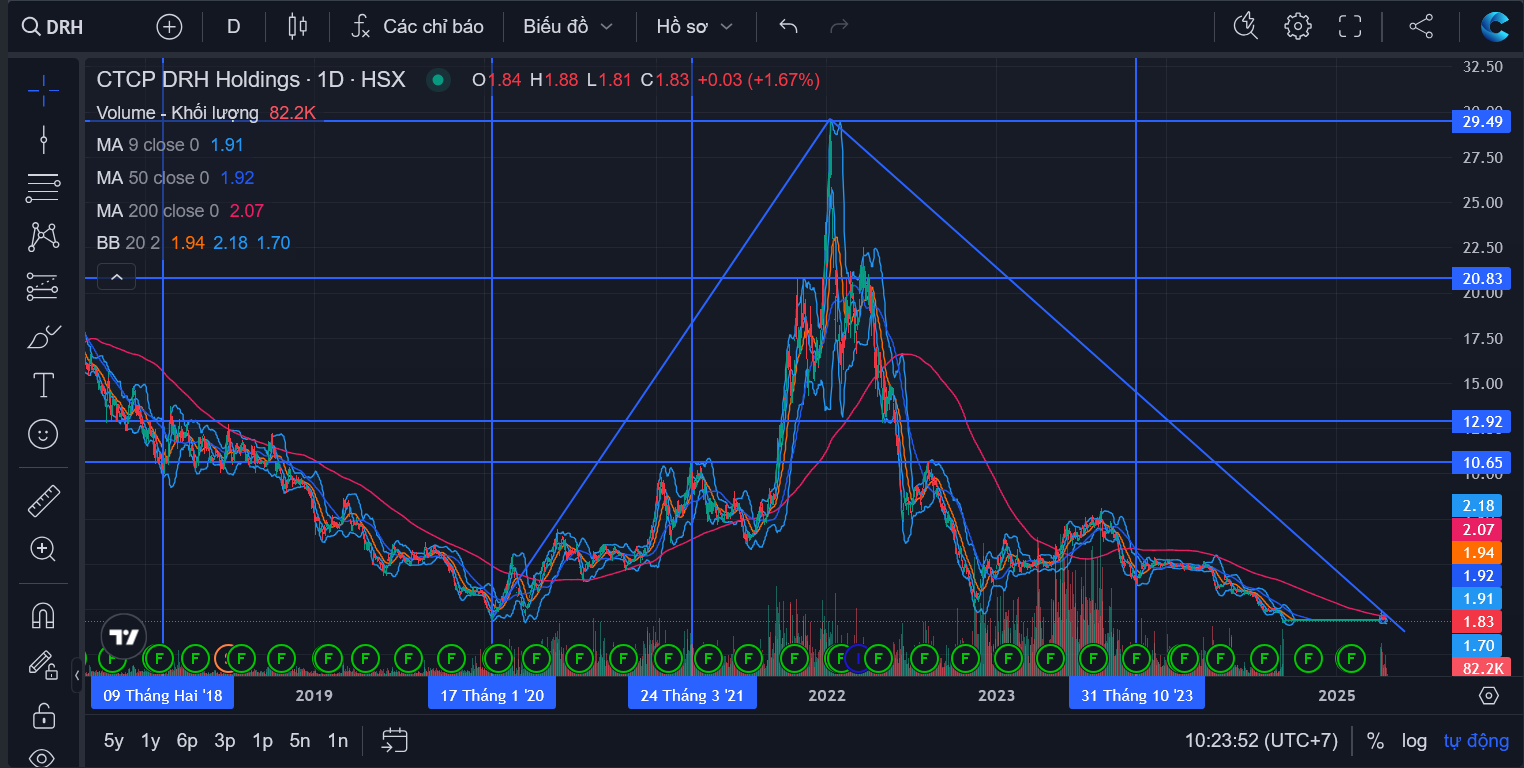Image resolution: width=1524 pixels, height=768 pixels.
Task: Undo the last chart action
Action: point(788,27)
